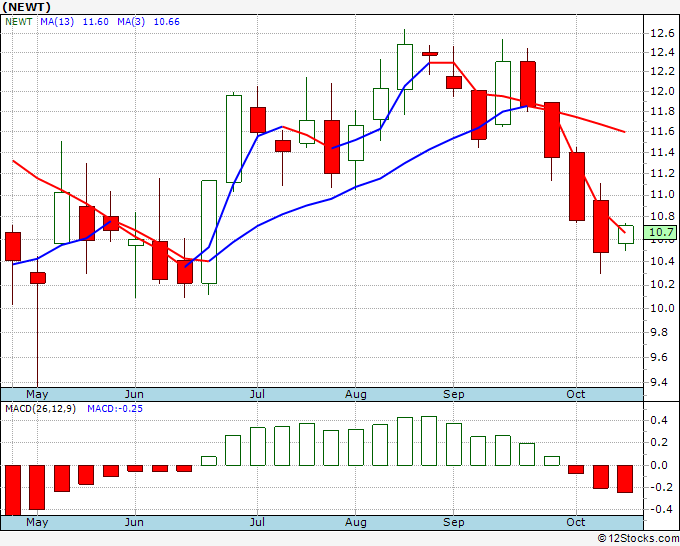
Task: Click the (NEWT) chart title
Action: (x=26, y=7)
